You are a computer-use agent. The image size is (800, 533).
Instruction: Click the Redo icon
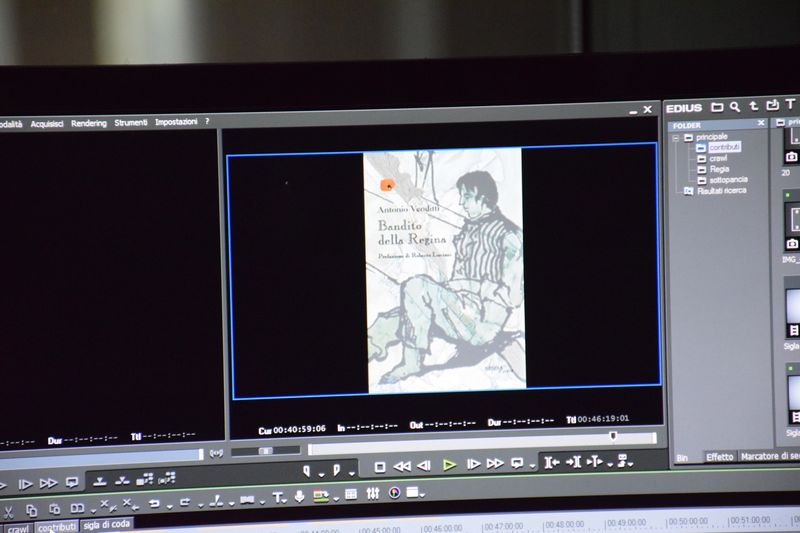pyautogui.click(x=185, y=502)
